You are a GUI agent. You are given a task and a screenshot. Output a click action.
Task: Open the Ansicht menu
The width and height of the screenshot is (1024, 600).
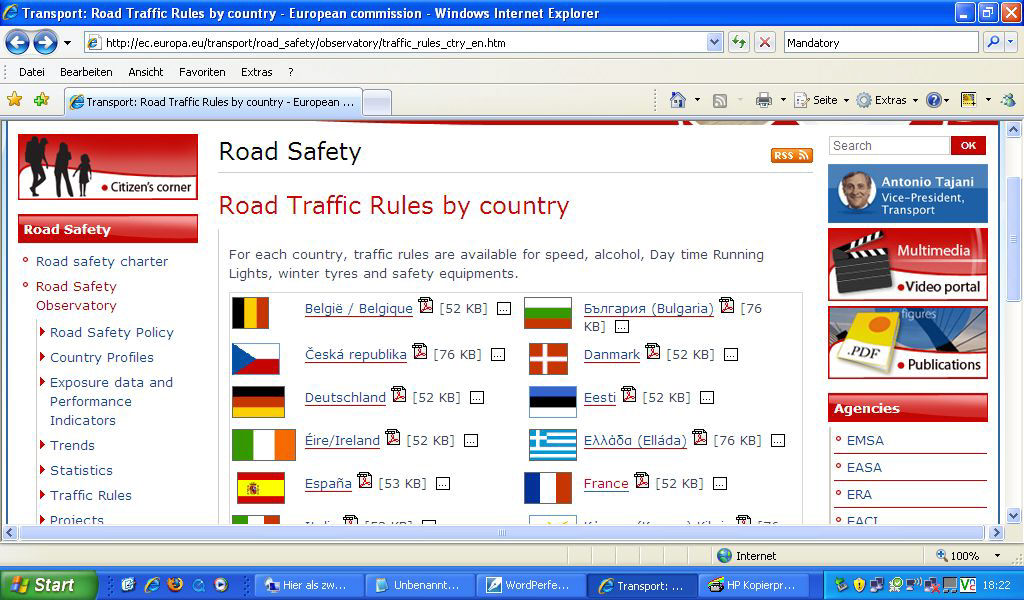tap(146, 72)
